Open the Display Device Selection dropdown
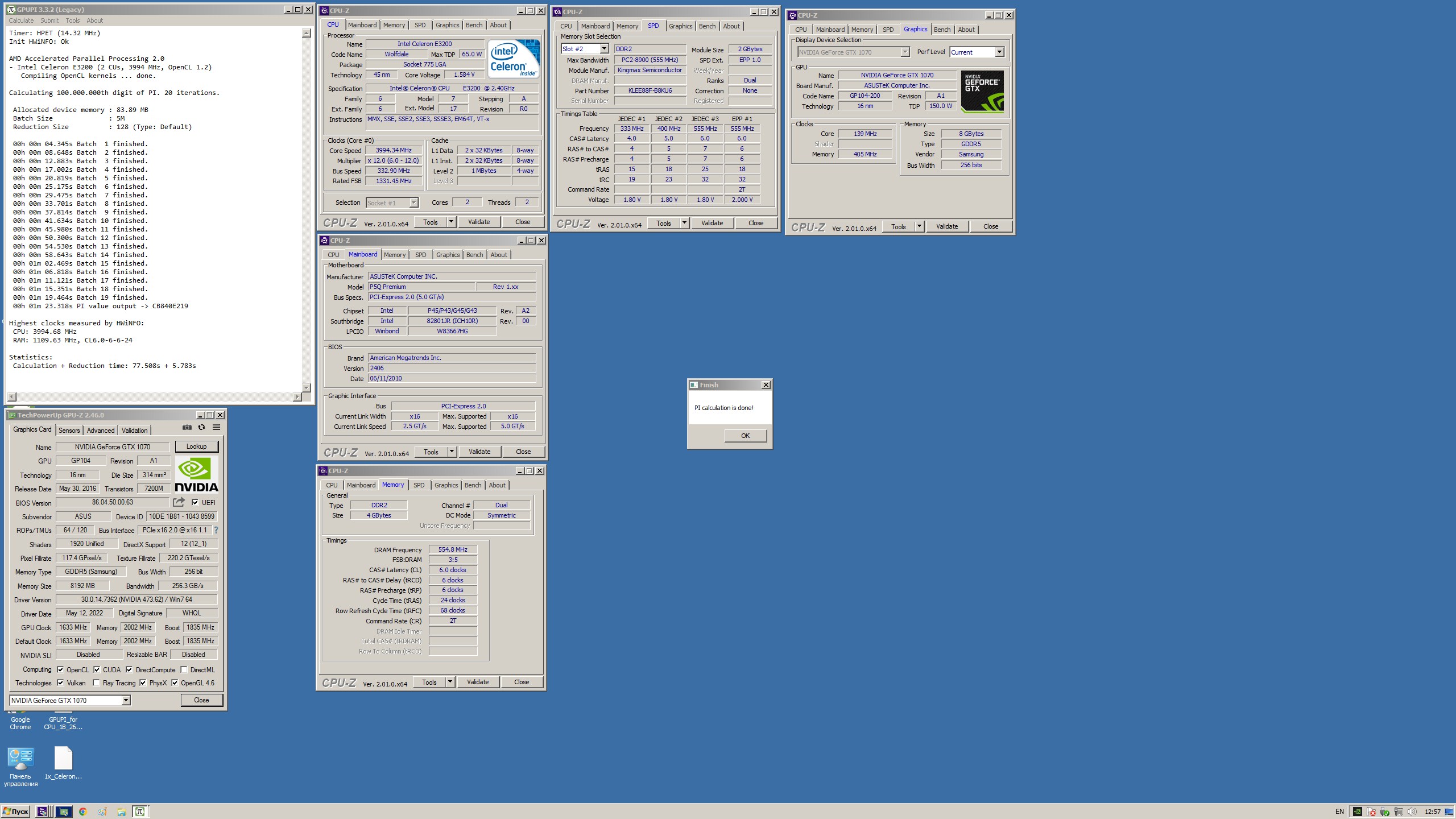 pos(905,52)
